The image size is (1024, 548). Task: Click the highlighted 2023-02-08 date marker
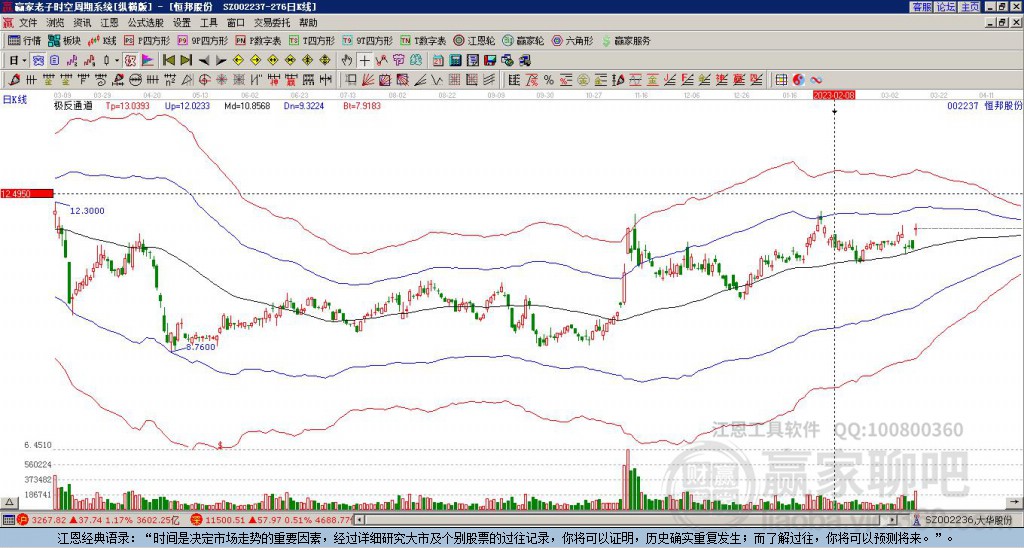tap(834, 95)
